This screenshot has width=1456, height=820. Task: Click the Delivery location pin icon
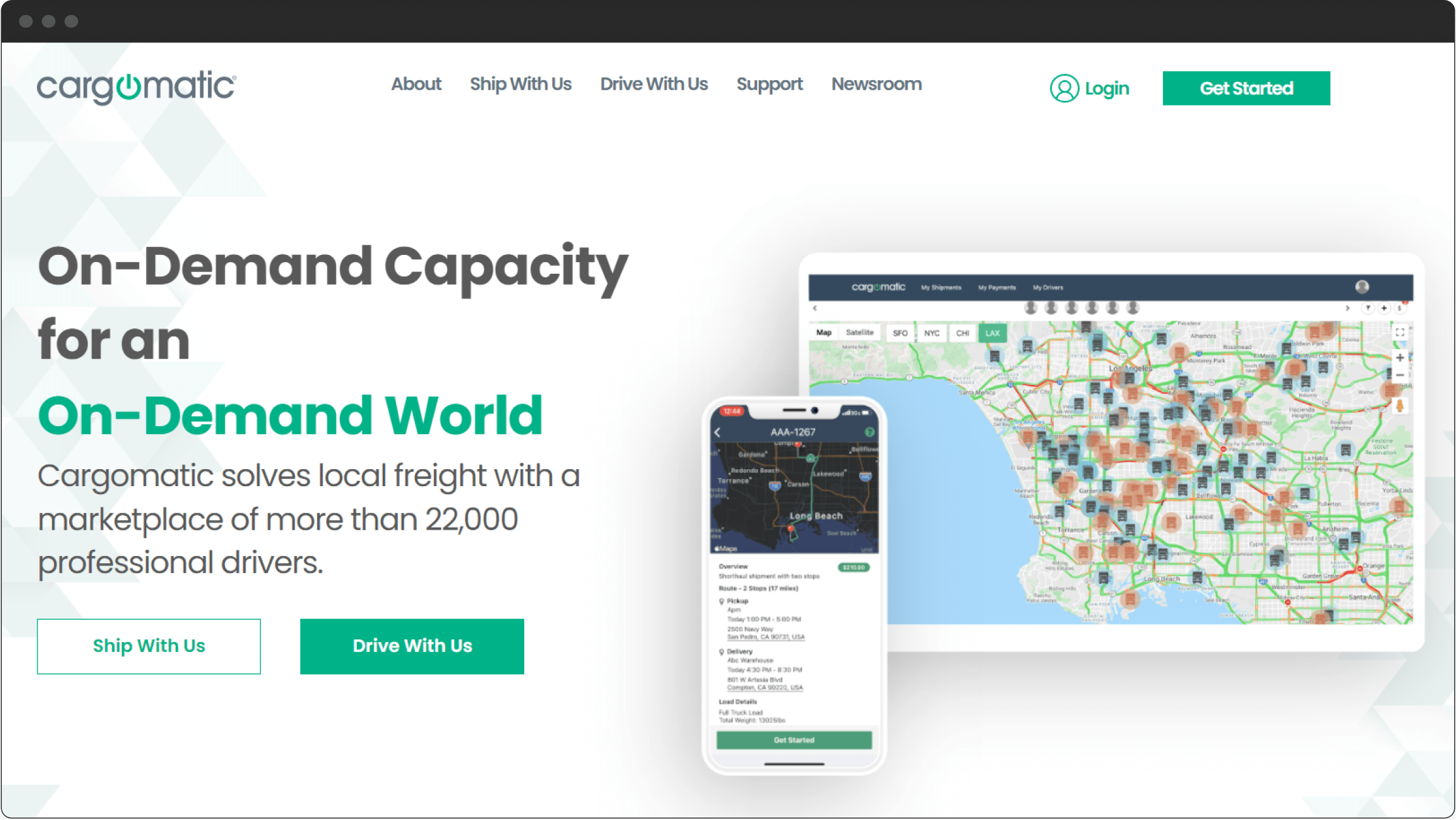coord(721,652)
